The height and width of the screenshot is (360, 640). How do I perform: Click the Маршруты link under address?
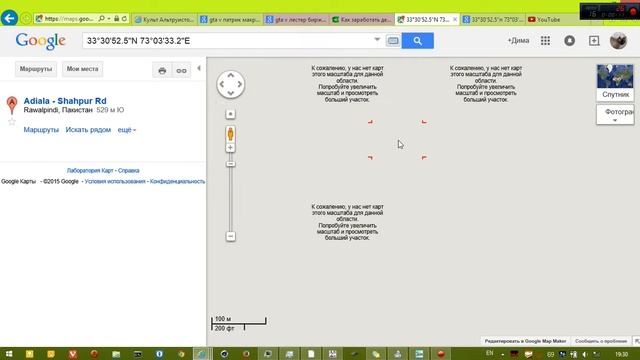click(x=41, y=130)
